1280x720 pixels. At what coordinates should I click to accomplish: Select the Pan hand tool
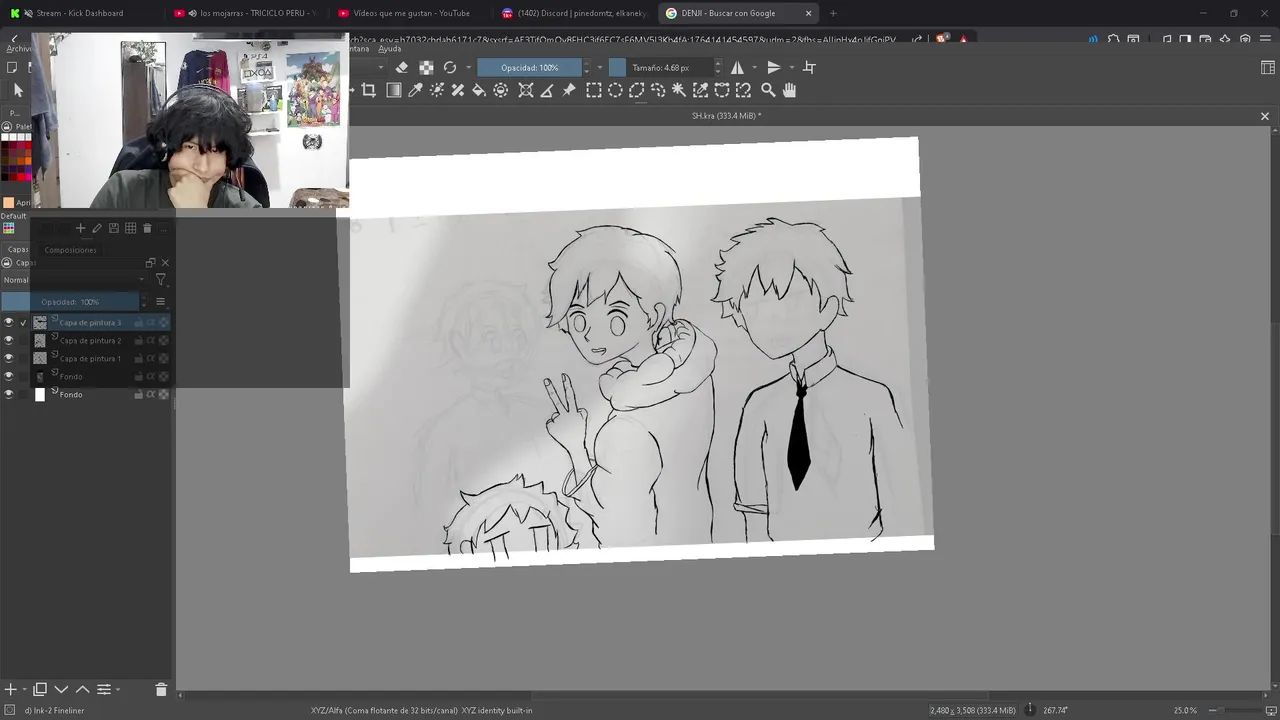pos(789,90)
